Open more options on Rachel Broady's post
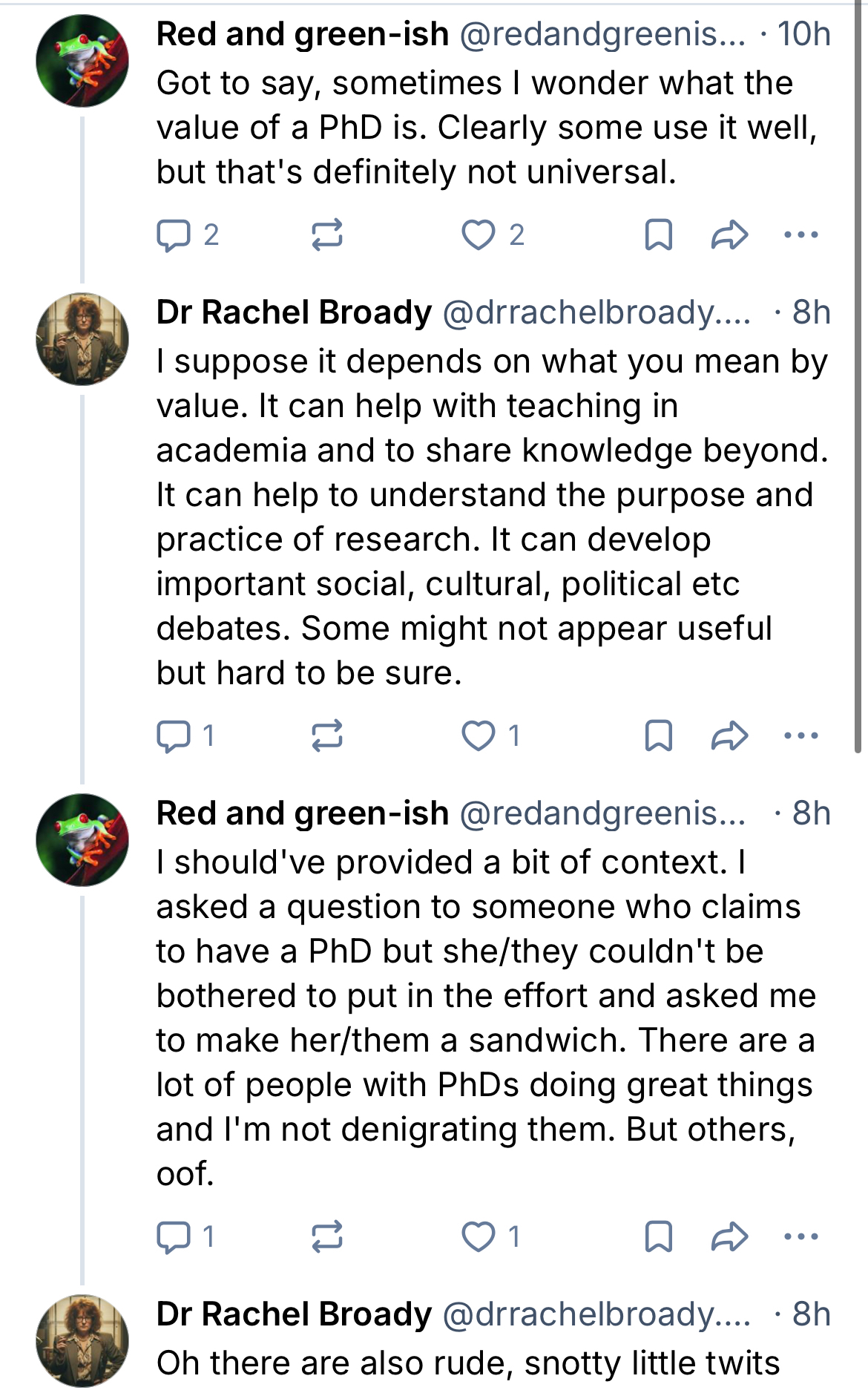868x1393 pixels. (x=801, y=736)
